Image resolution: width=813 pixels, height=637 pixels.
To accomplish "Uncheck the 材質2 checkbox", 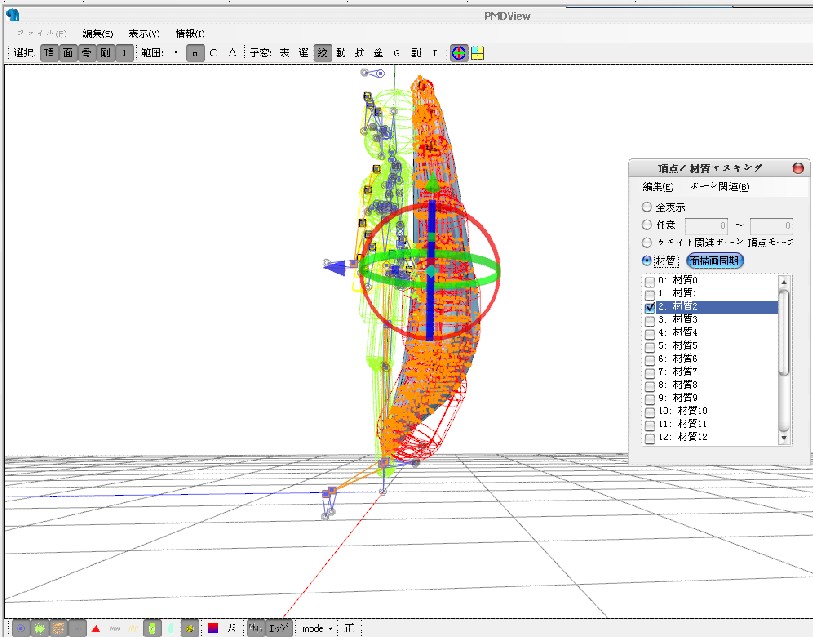I will (650, 307).
